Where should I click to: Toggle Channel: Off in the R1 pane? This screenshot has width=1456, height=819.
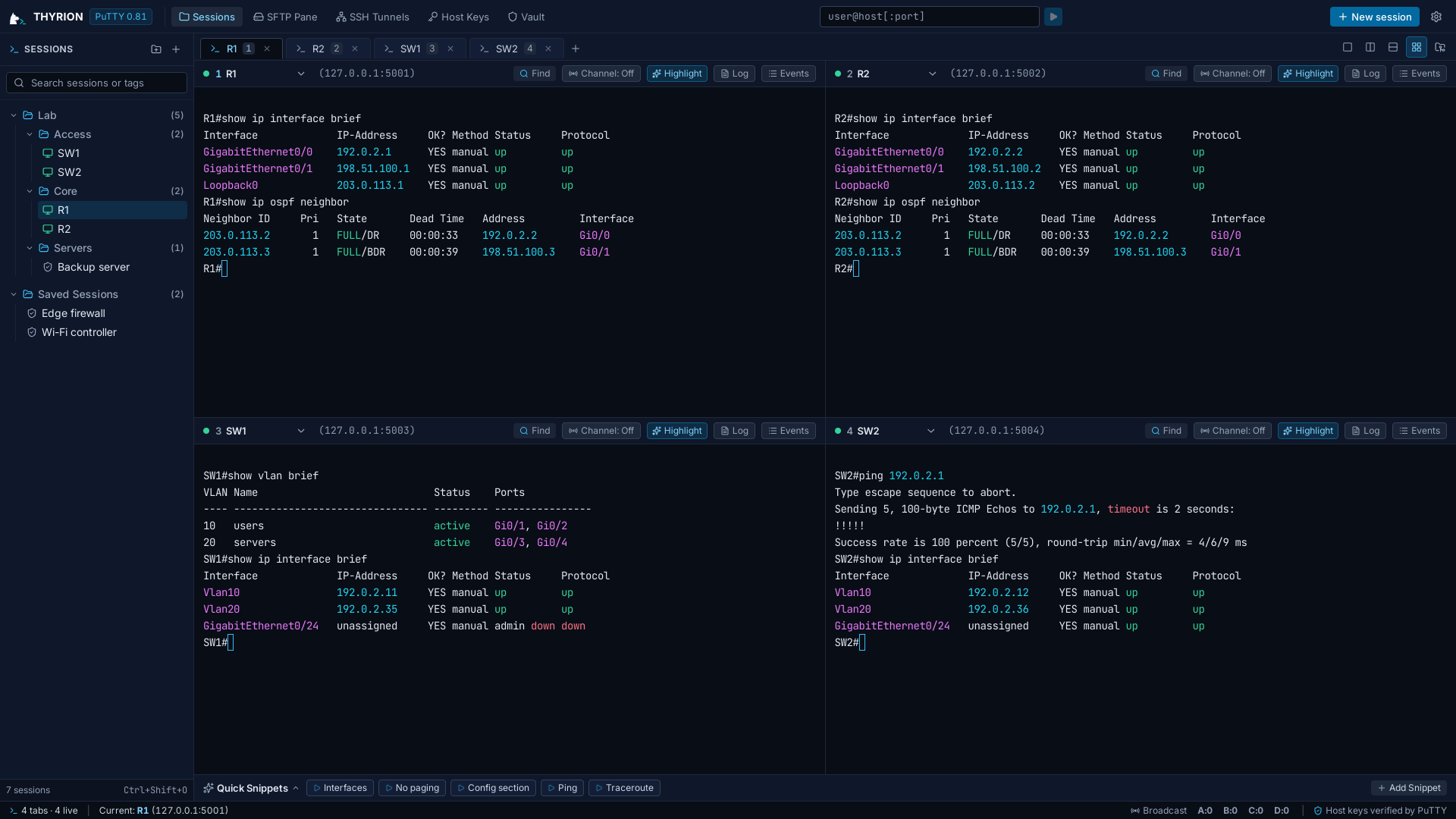point(601,74)
